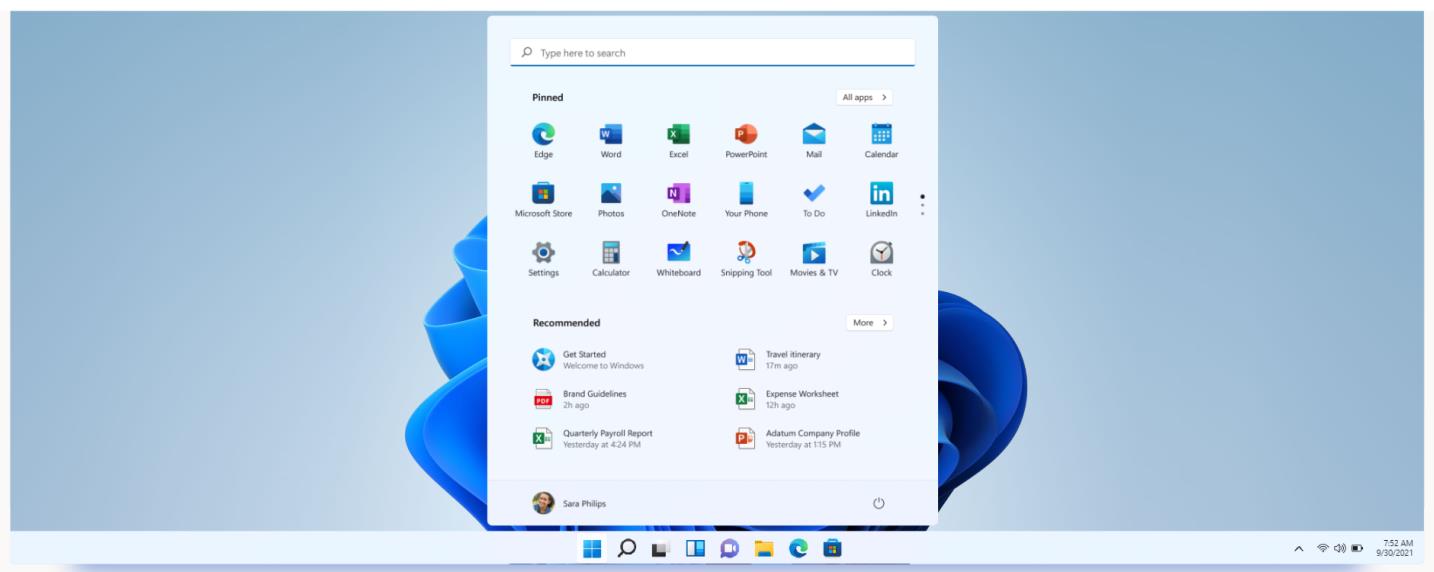This screenshot has width=1434, height=572.
Task: Open the Calendar app
Action: pos(881,140)
